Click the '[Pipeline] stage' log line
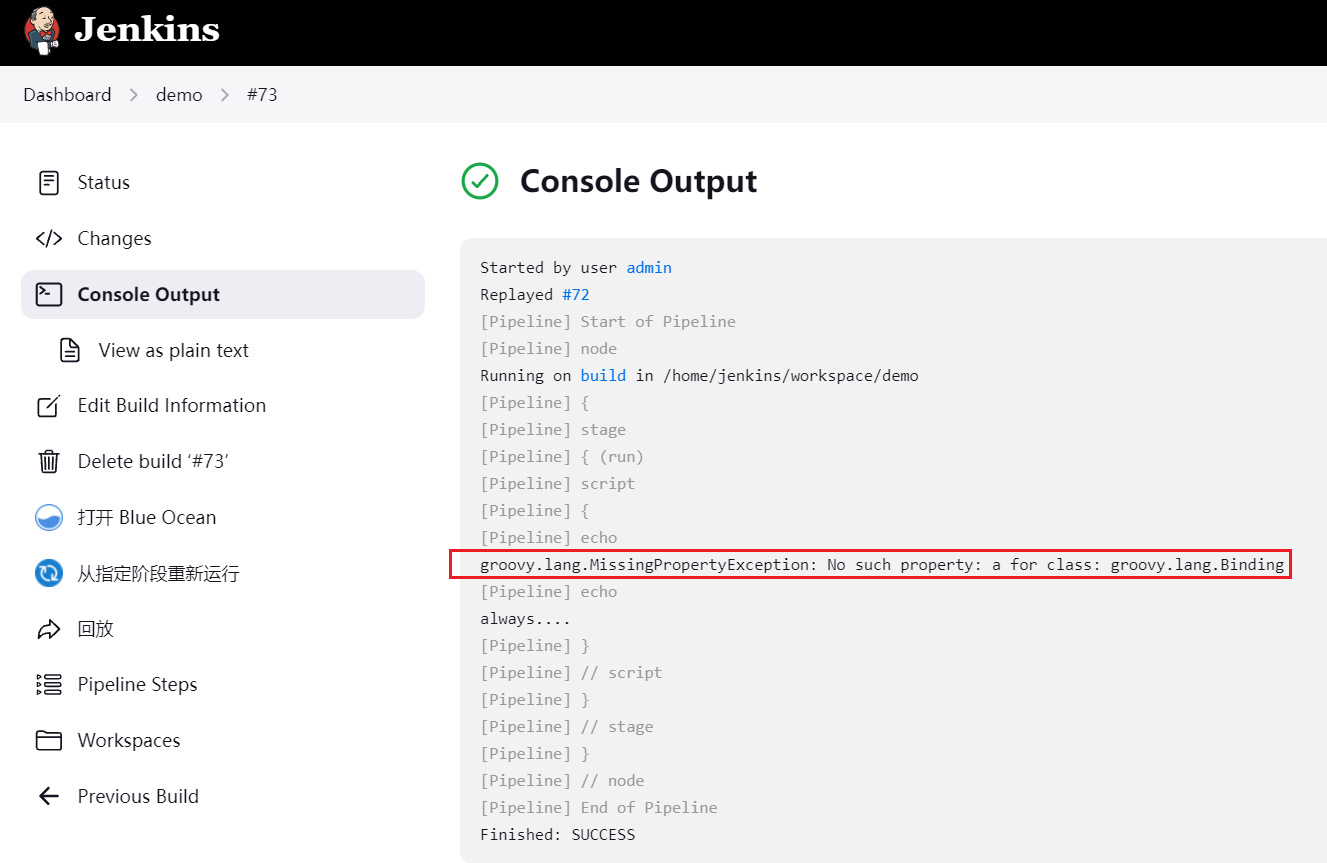 553,430
